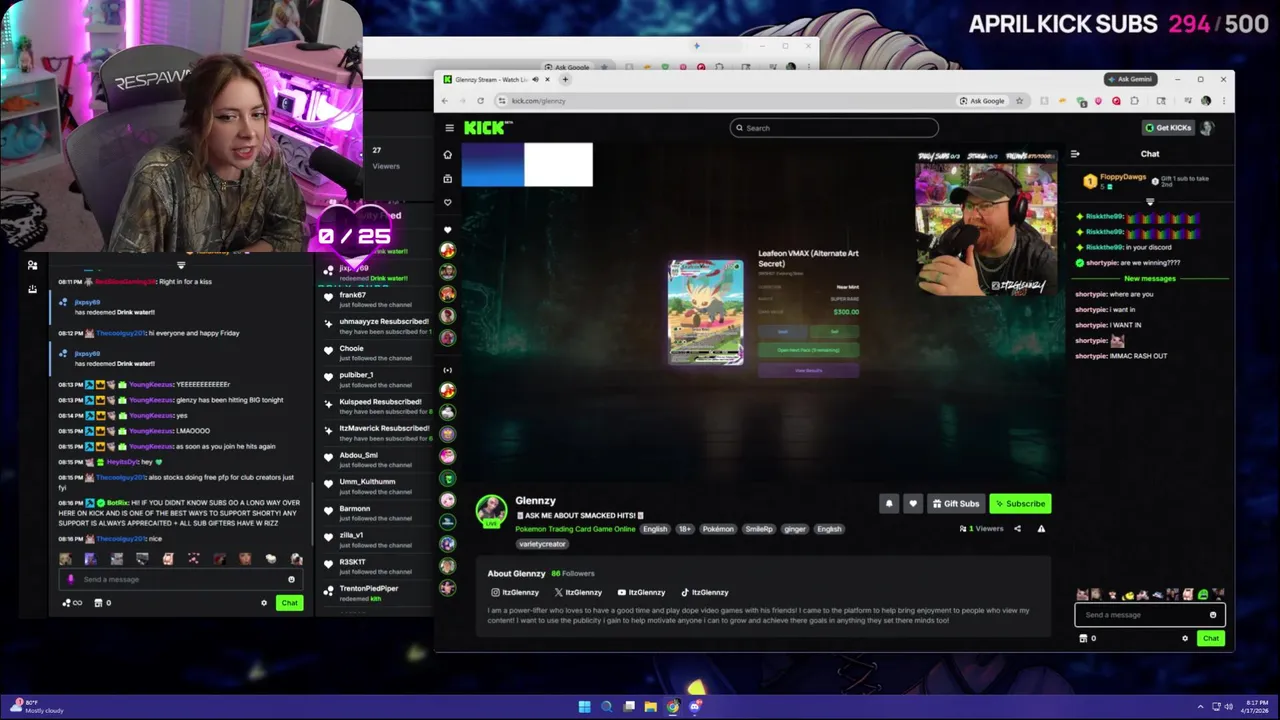Open settings gear in left chat panel

(264, 603)
